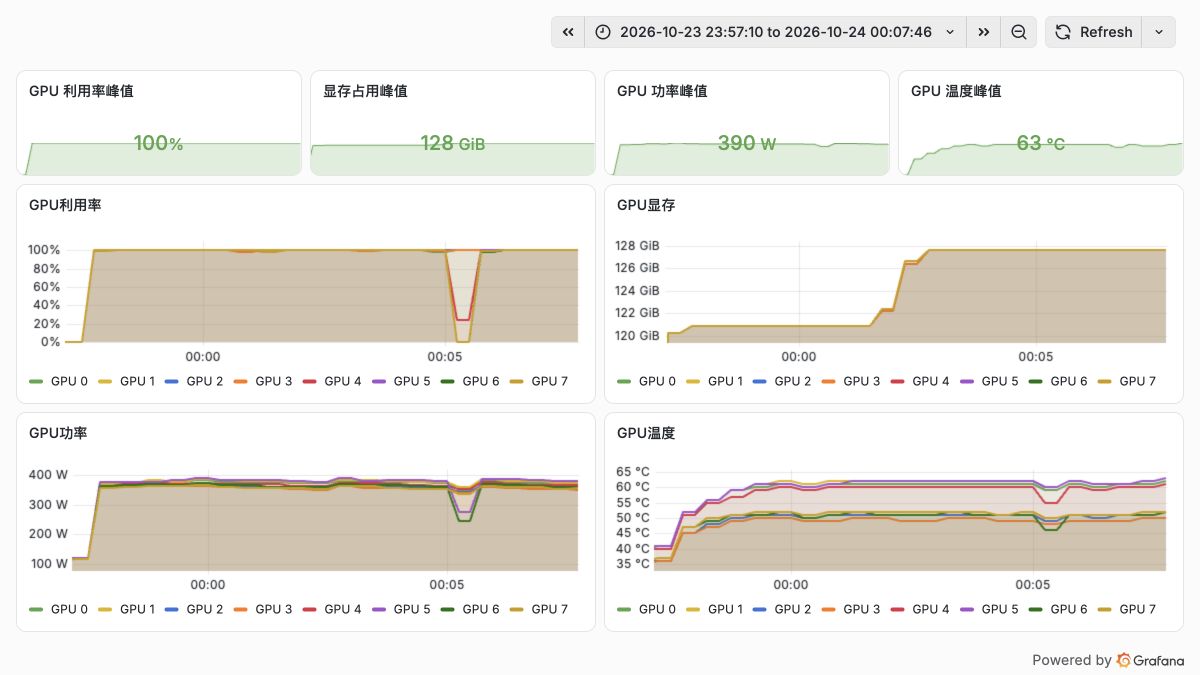Click GPU 1 yellow color swatch in GPU功率 legend
1200x675 pixels.
click(105, 609)
